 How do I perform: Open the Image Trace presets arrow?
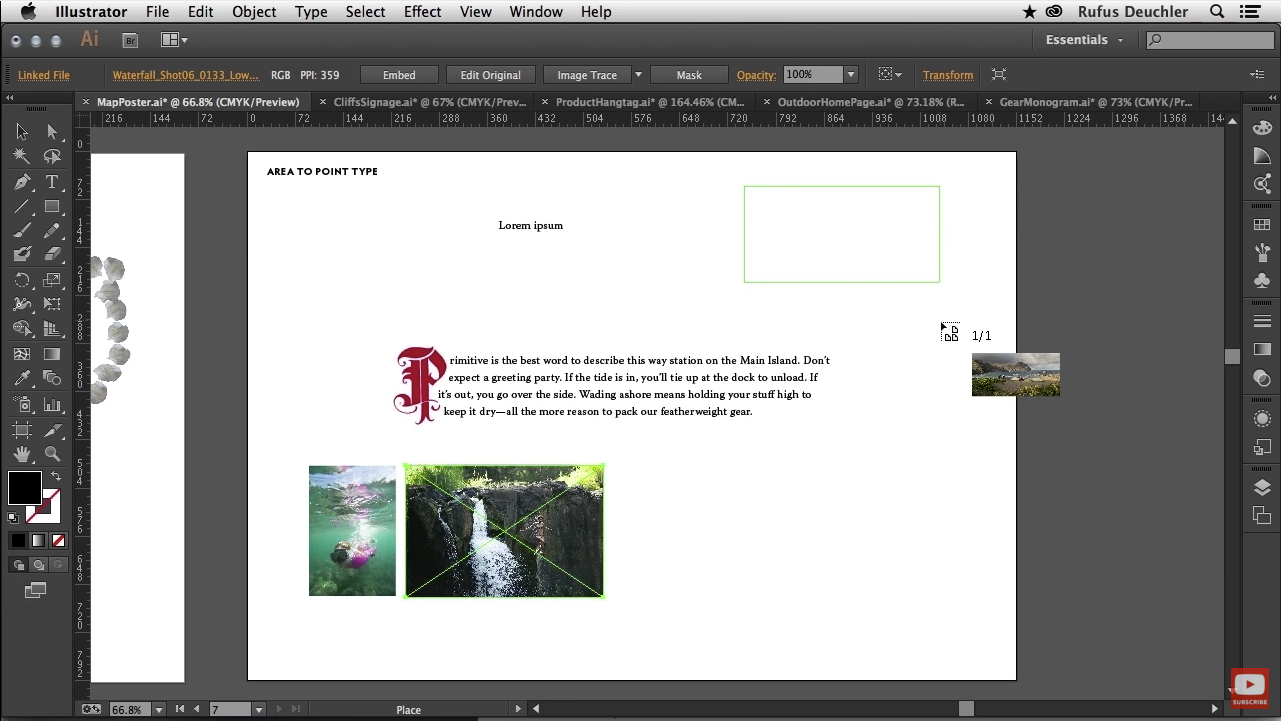point(638,75)
